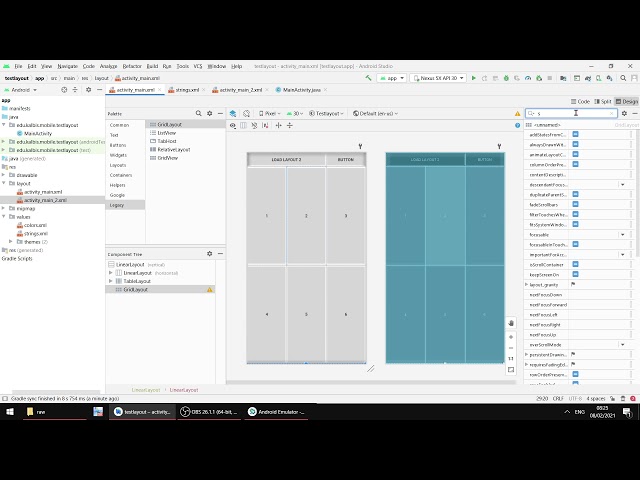Click the Palette search icon
This screenshot has height=480, width=640.
(x=198, y=113)
